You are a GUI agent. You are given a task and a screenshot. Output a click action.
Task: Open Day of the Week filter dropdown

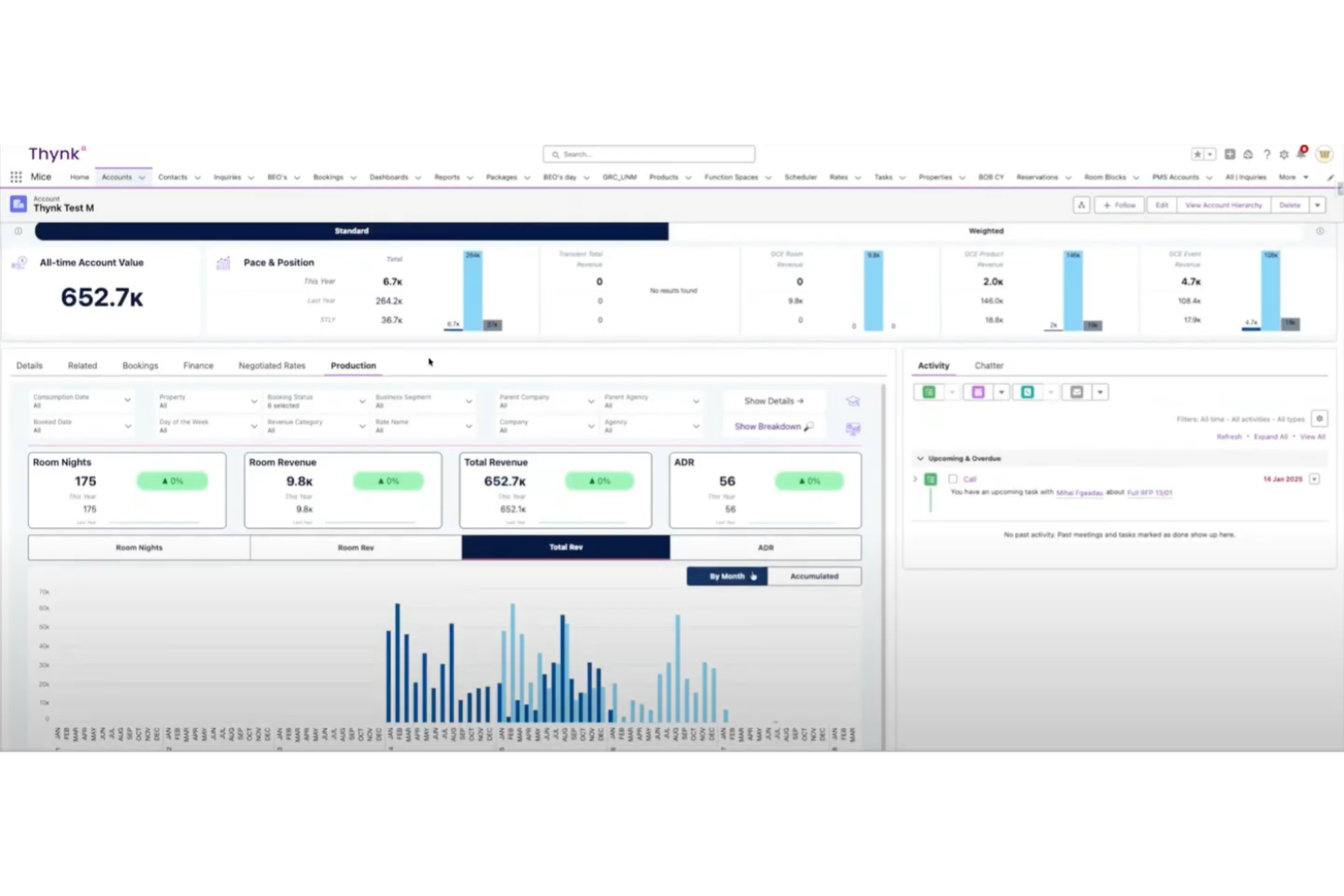[208, 426]
